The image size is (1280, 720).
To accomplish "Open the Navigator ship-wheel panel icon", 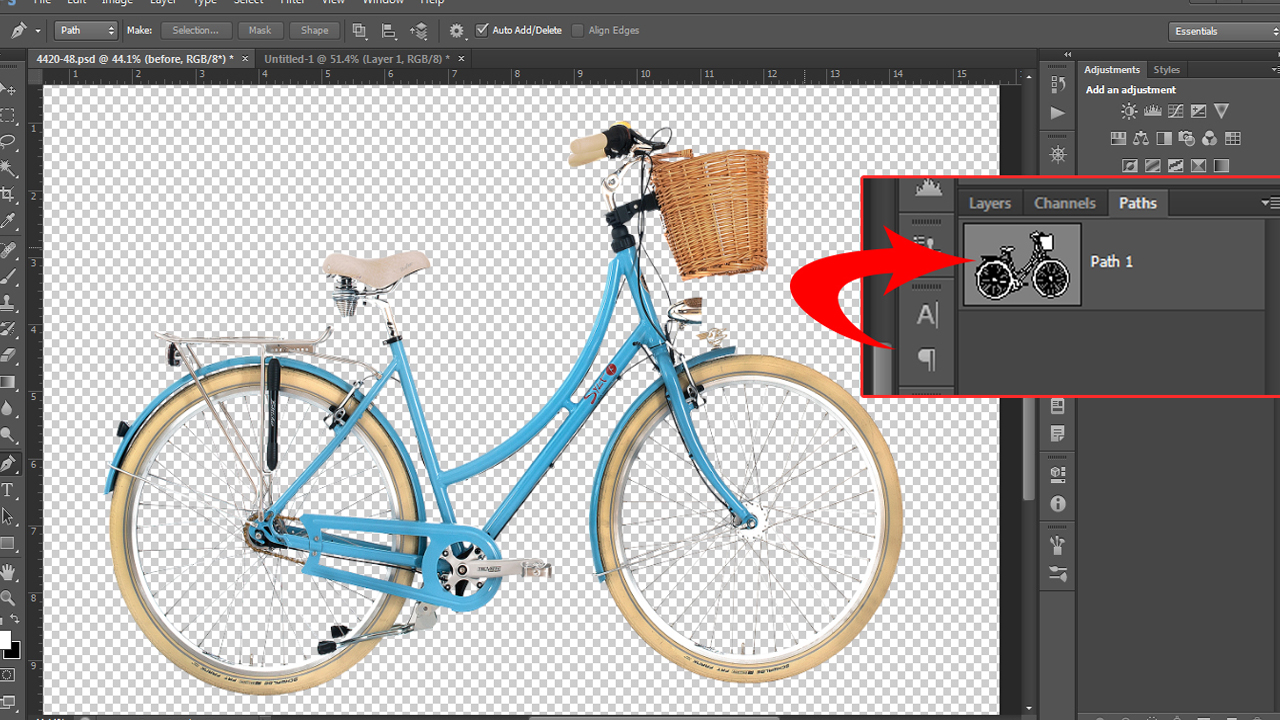I will (1058, 155).
